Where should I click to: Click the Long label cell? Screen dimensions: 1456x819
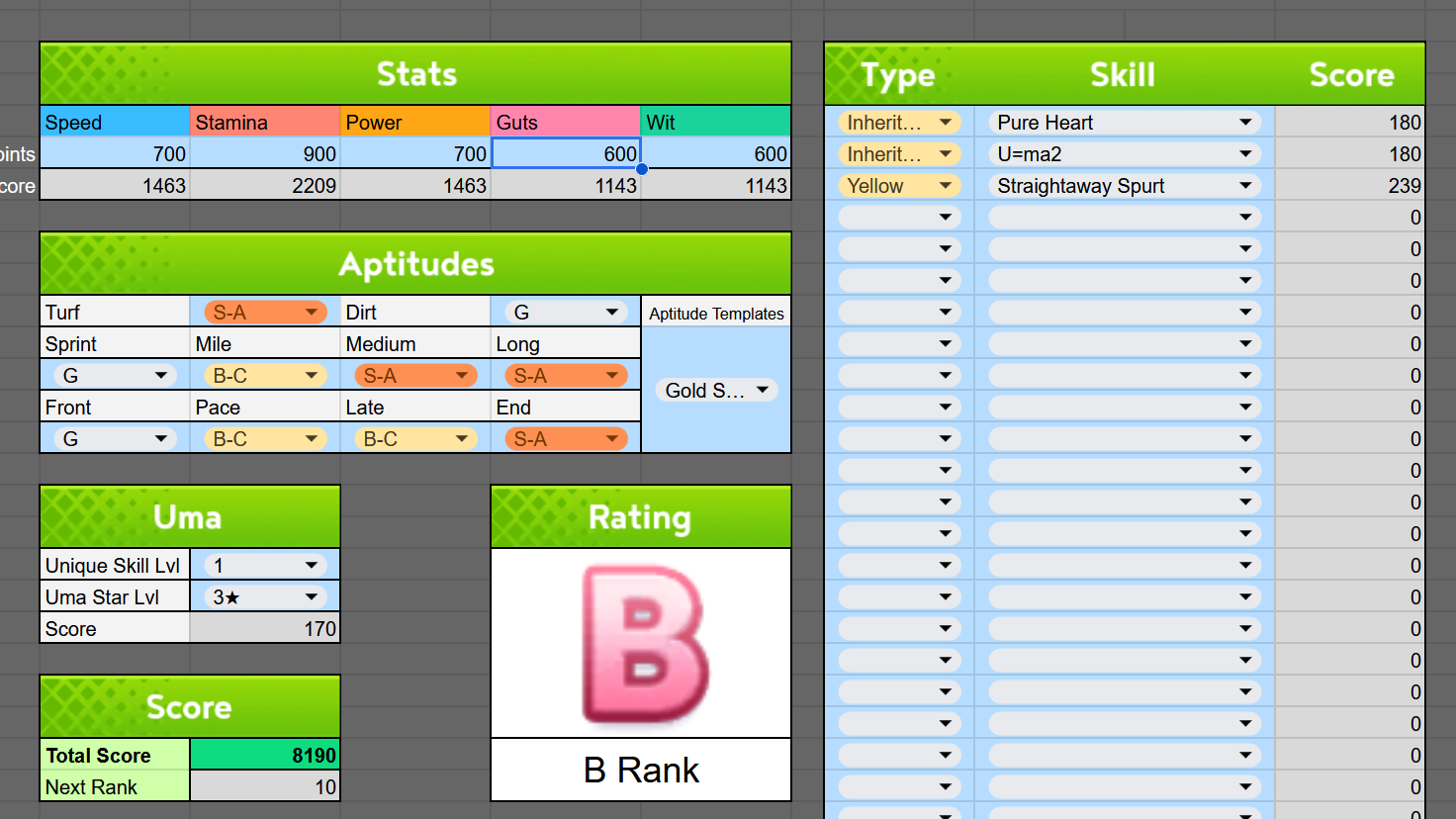566,343
